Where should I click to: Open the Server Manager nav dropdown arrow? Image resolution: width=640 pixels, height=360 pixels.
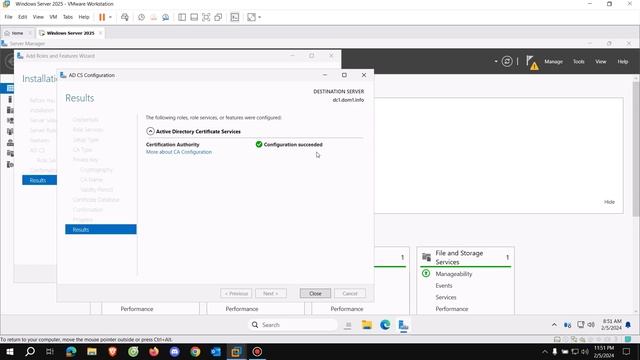496,62
